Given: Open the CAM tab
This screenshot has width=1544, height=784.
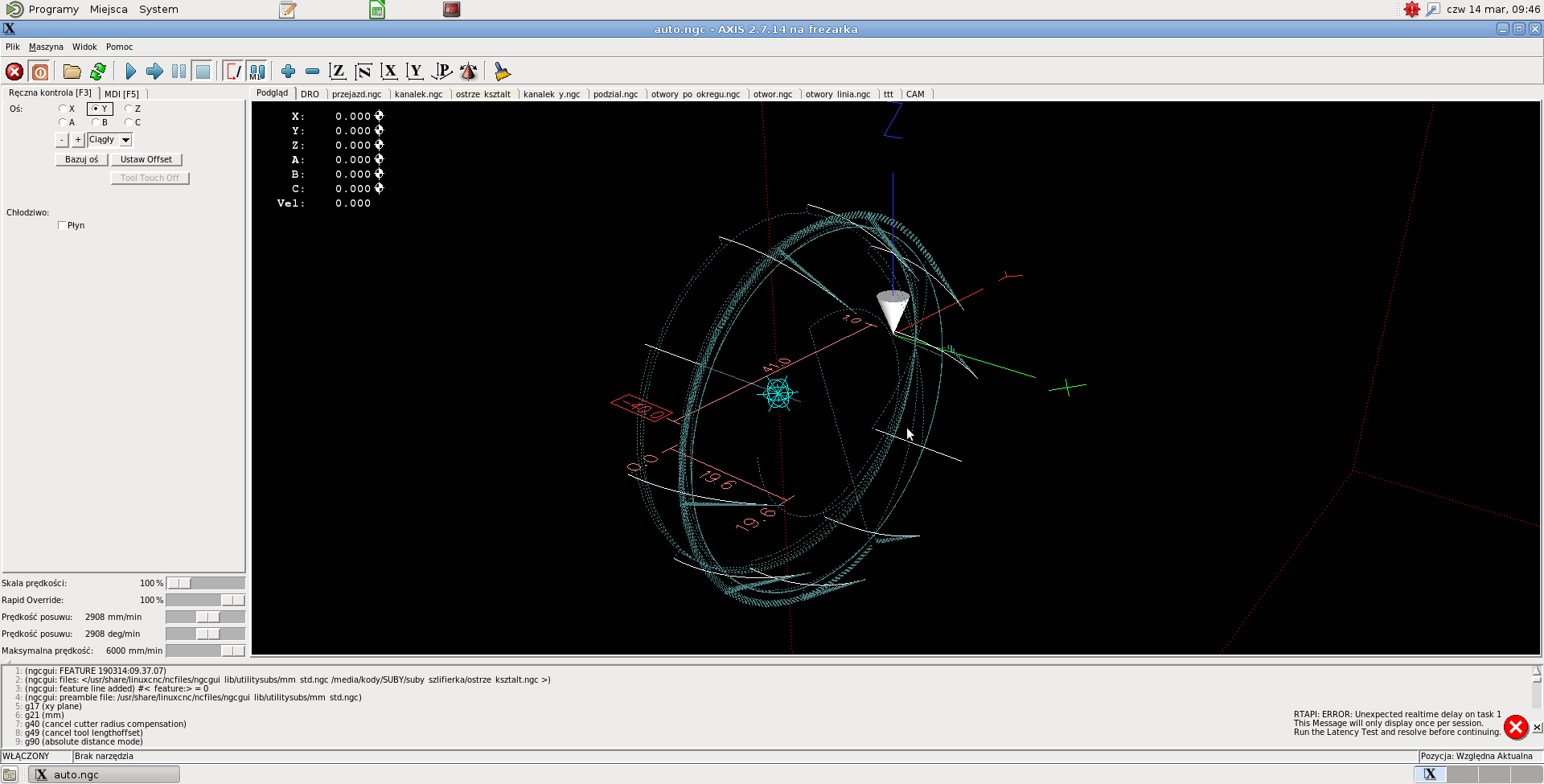Looking at the screenshot, I should coord(915,94).
